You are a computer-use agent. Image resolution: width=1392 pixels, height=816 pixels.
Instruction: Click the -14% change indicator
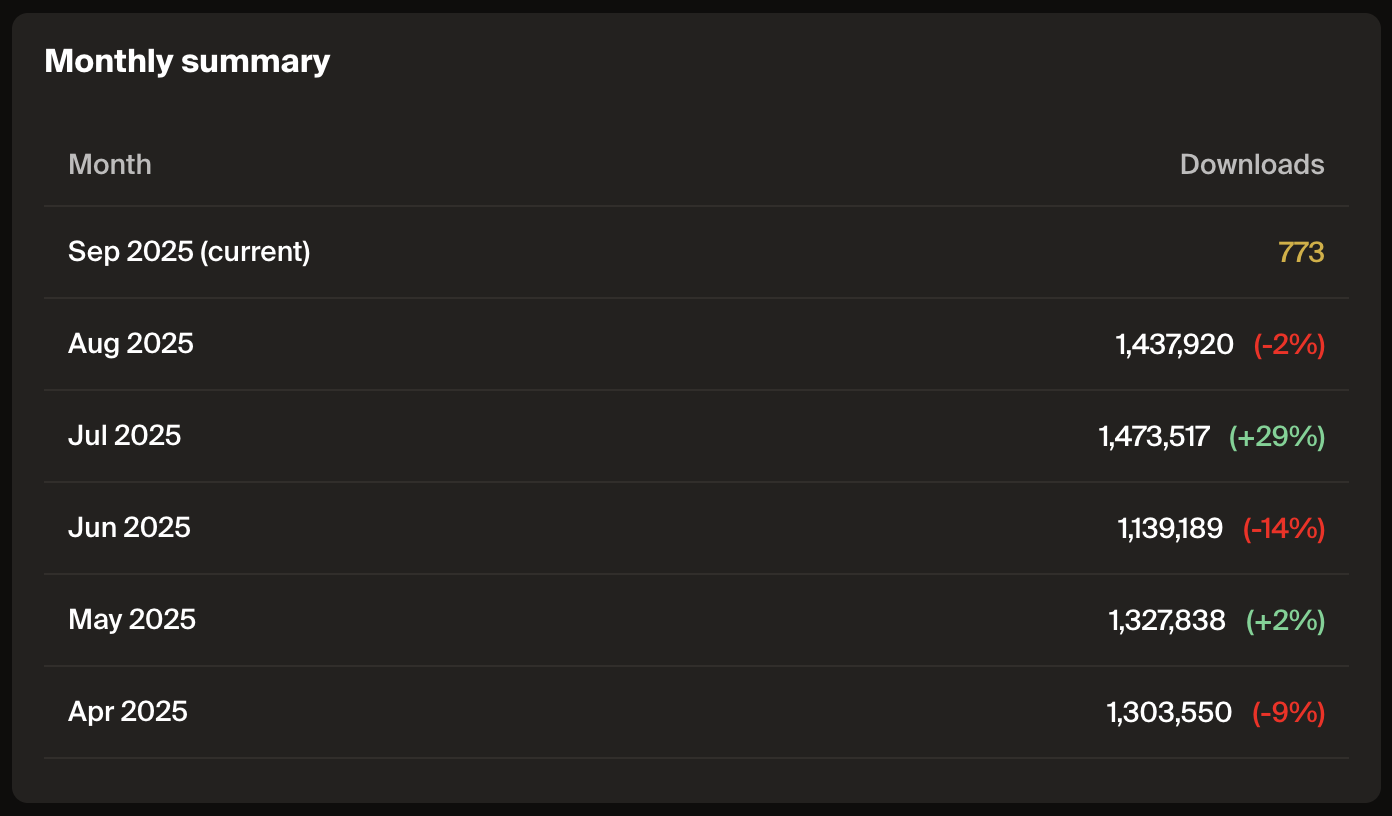(x=1284, y=529)
